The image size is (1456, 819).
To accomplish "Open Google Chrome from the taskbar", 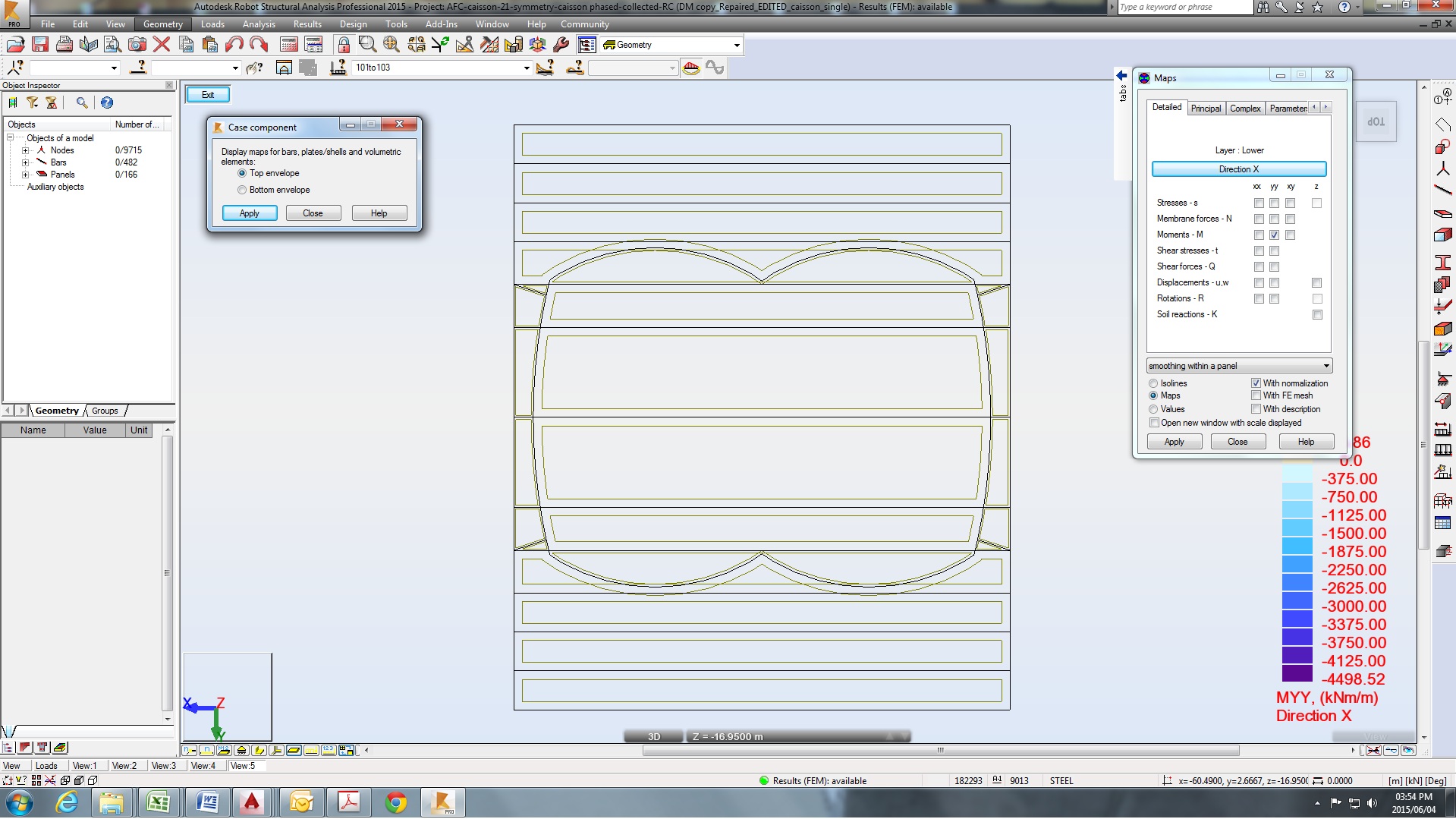I will [x=397, y=802].
